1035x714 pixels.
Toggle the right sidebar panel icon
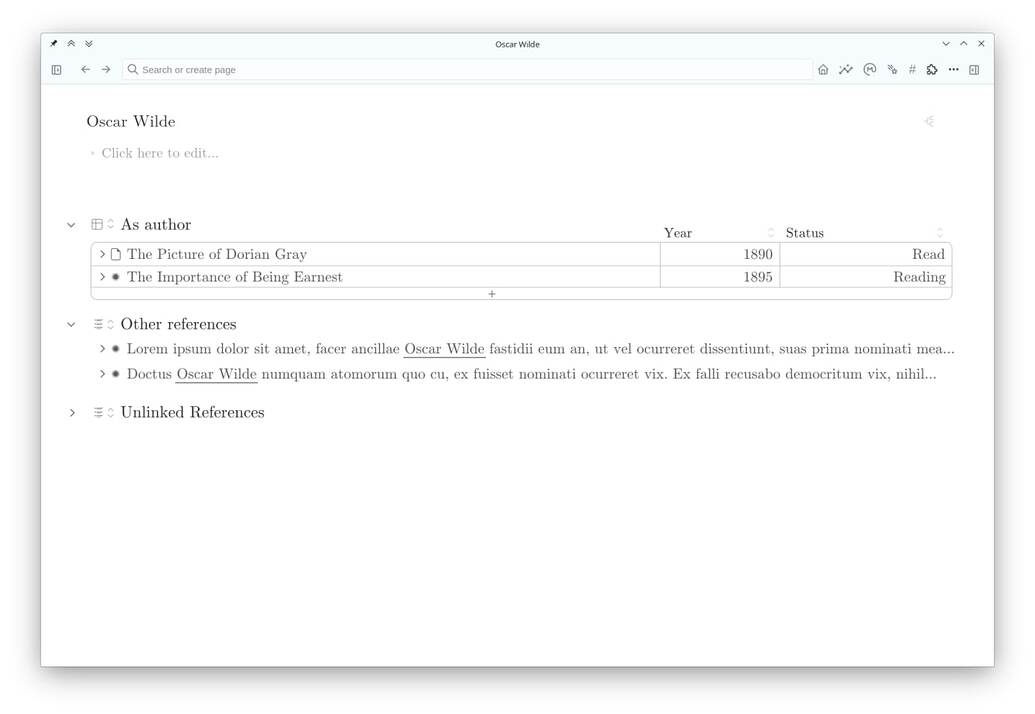coord(974,69)
